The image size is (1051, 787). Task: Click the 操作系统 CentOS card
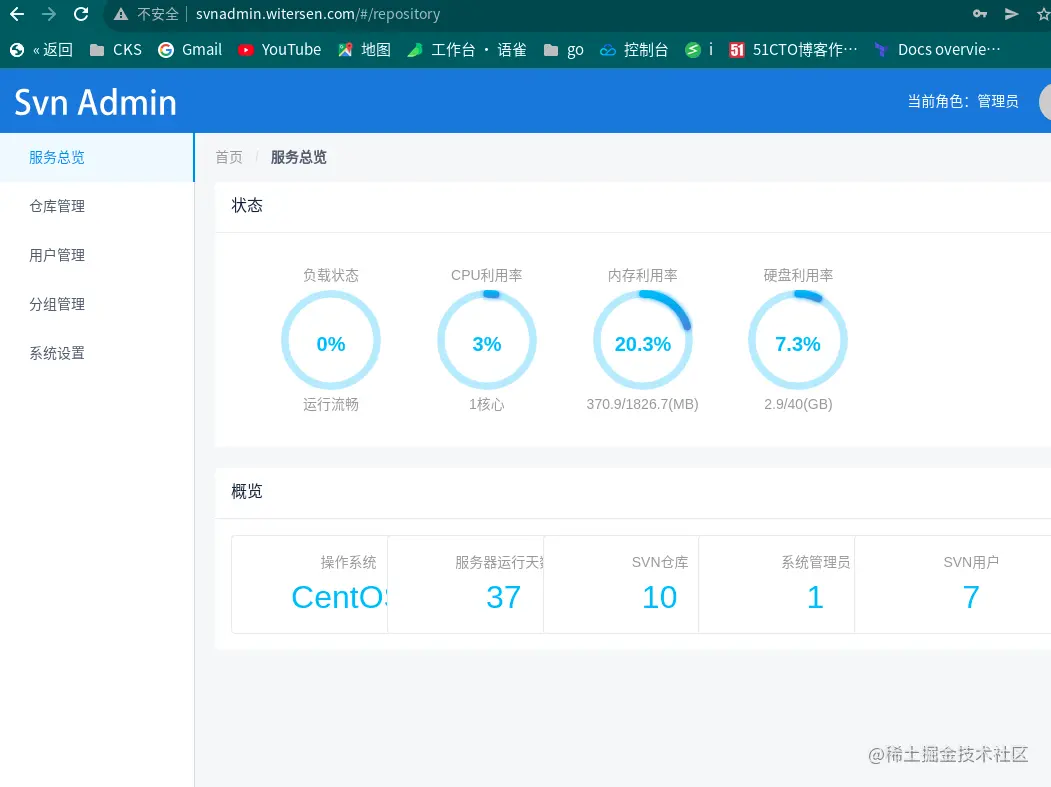point(310,584)
